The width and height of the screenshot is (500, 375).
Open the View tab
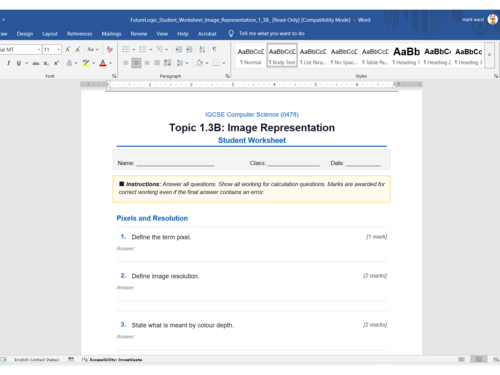(162, 34)
